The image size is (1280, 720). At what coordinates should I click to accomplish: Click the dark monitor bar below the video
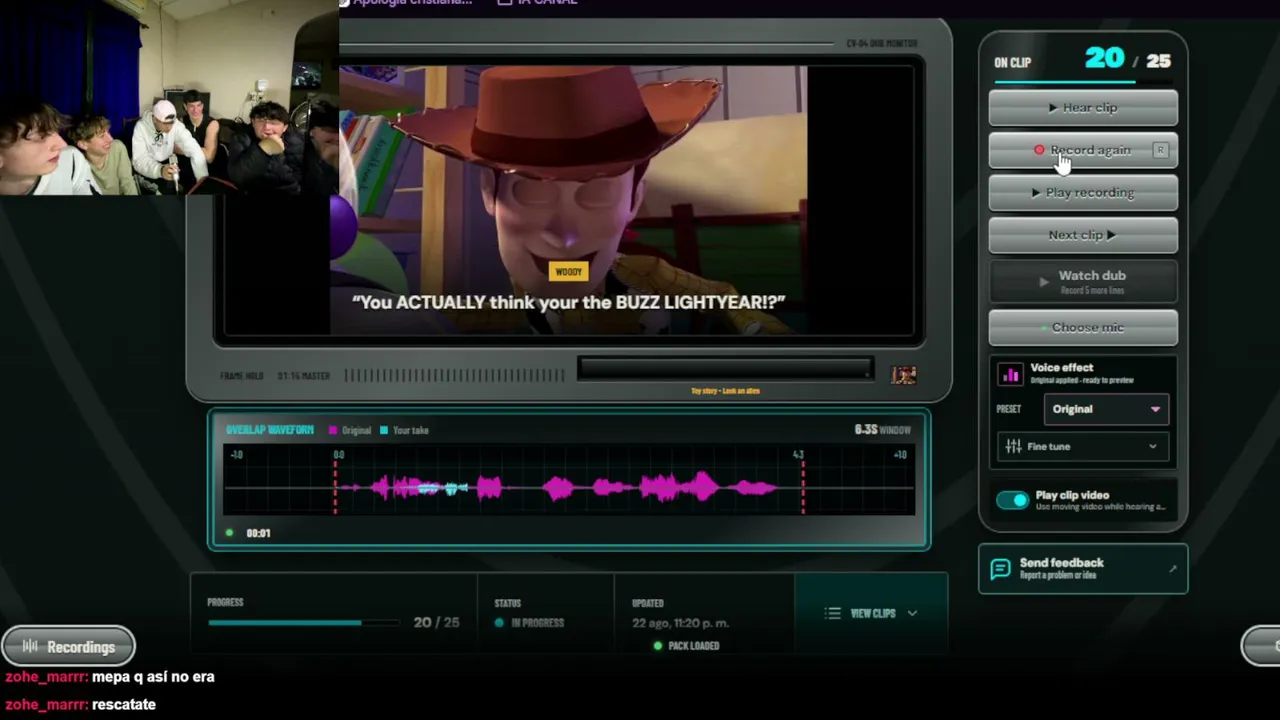725,369
